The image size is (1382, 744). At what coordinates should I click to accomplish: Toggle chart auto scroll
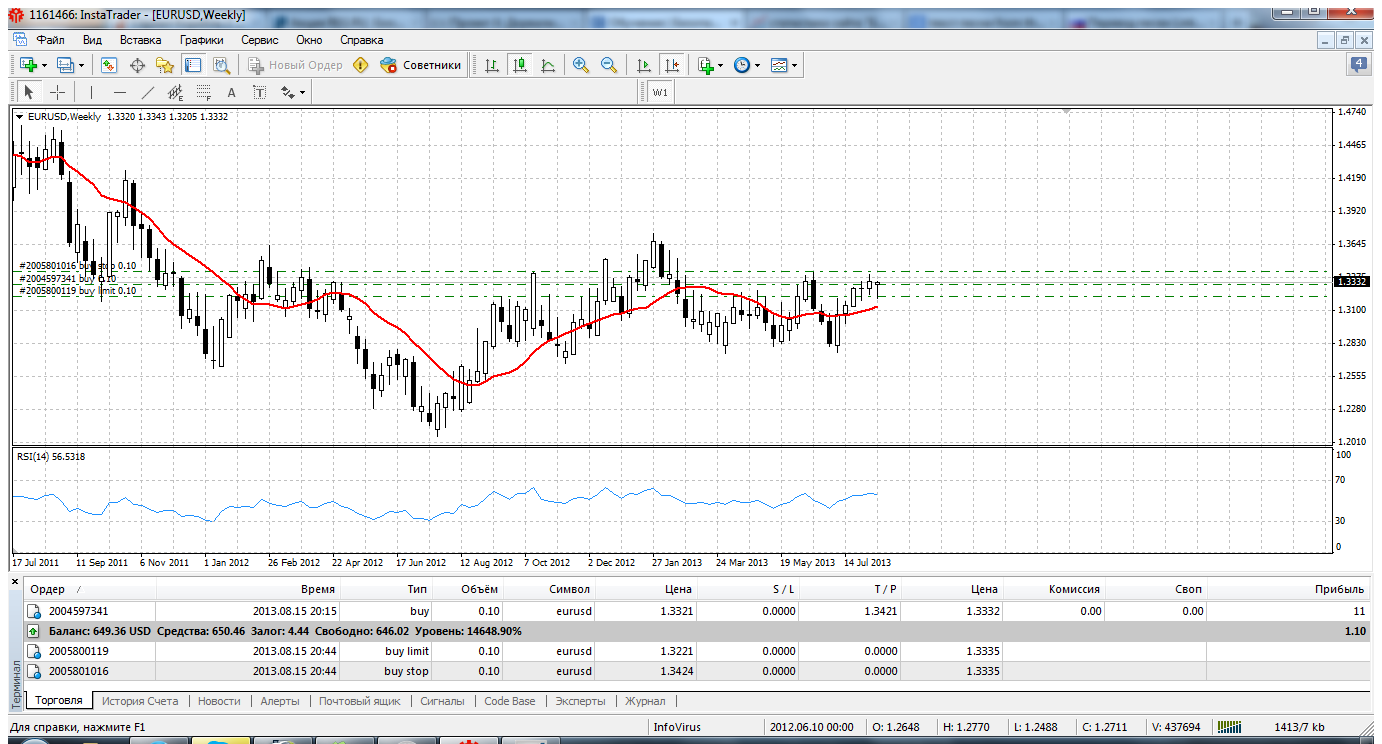[x=643, y=65]
